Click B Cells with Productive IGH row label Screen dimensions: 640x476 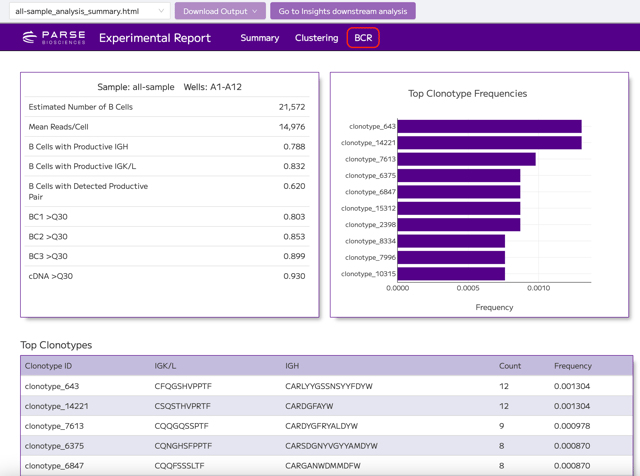[78, 147]
